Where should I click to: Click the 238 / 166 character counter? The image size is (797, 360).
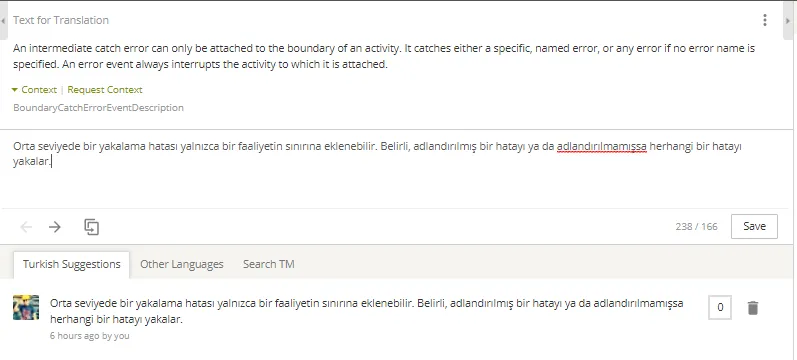click(x=696, y=227)
